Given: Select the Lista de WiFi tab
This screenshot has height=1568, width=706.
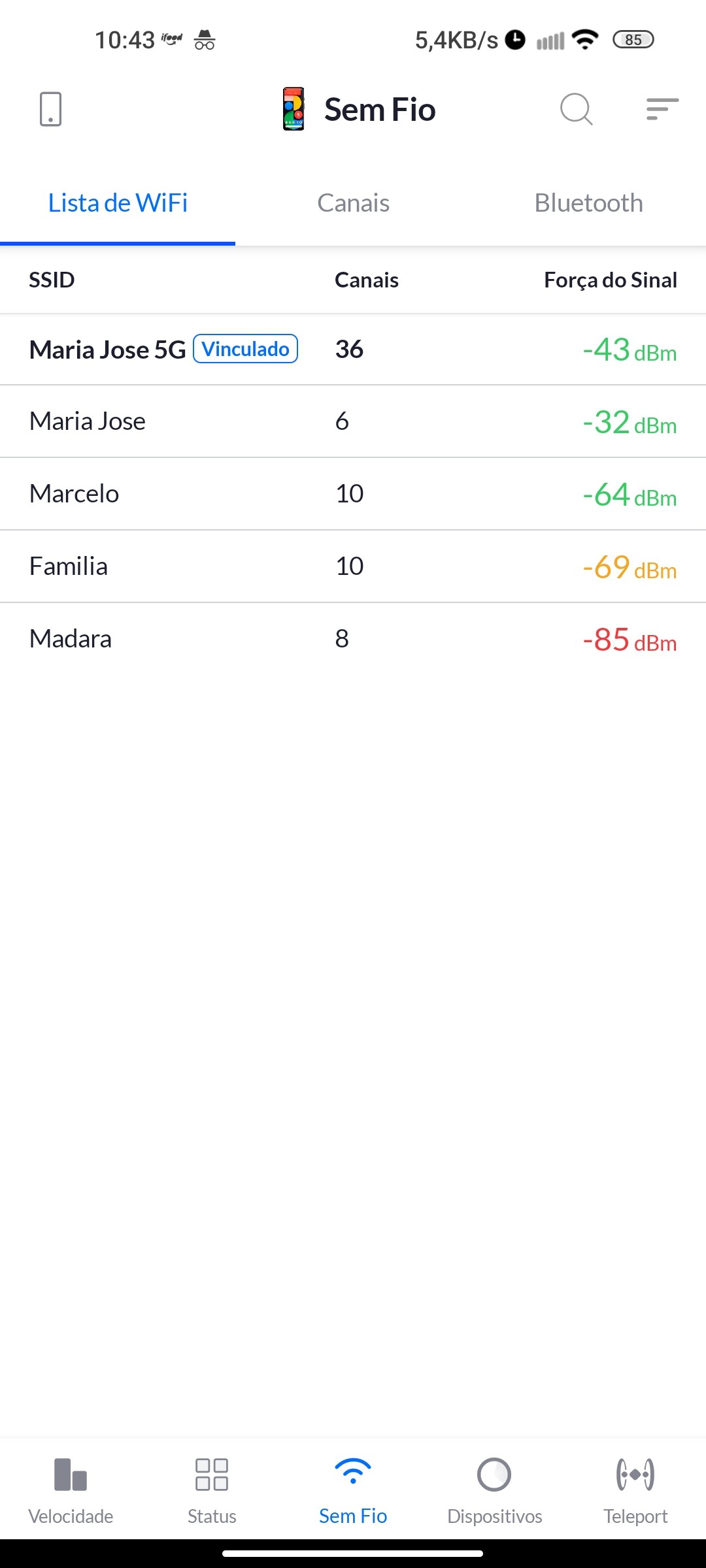Looking at the screenshot, I should 118,203.
